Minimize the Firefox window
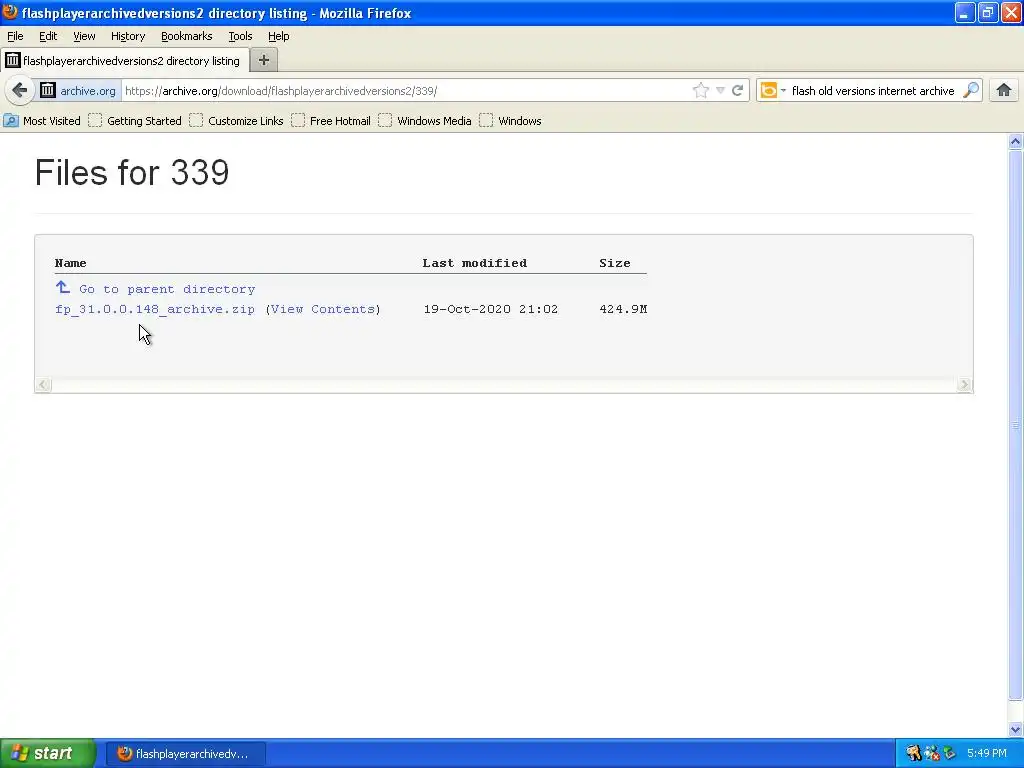Image resolution: width=1024 pixels, height=768 pixels. point(965,12)
